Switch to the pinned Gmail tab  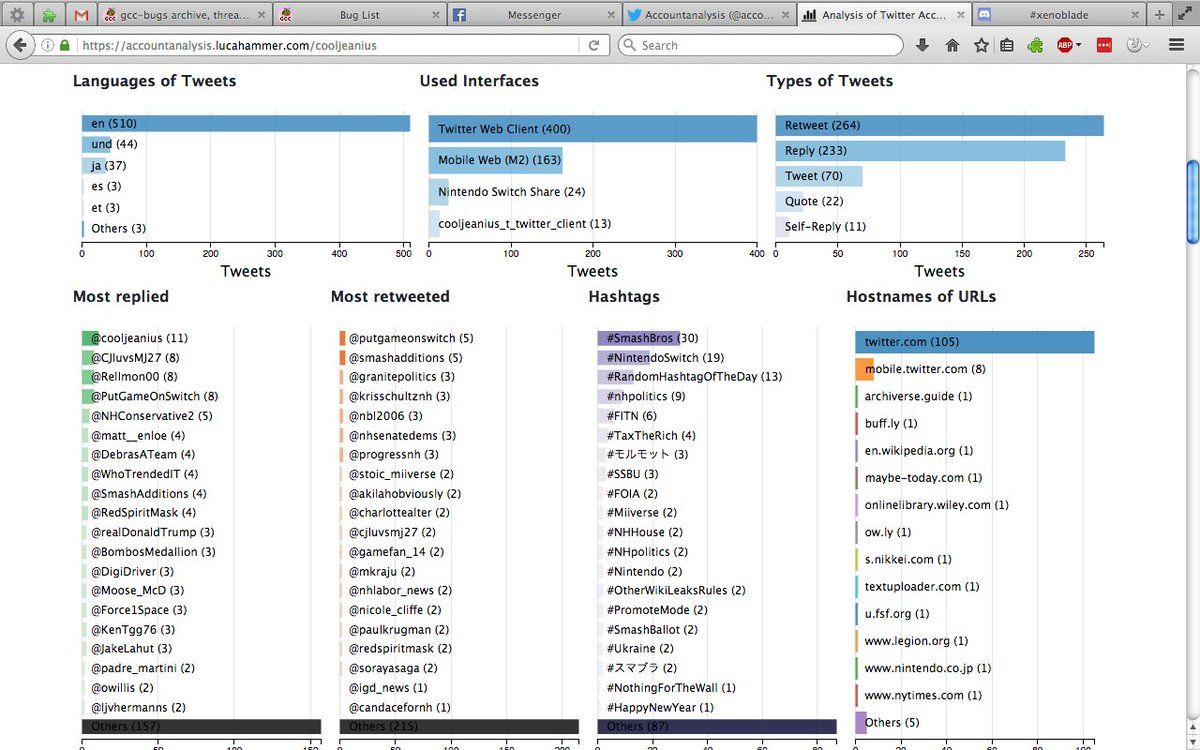[x=80, y=15]
